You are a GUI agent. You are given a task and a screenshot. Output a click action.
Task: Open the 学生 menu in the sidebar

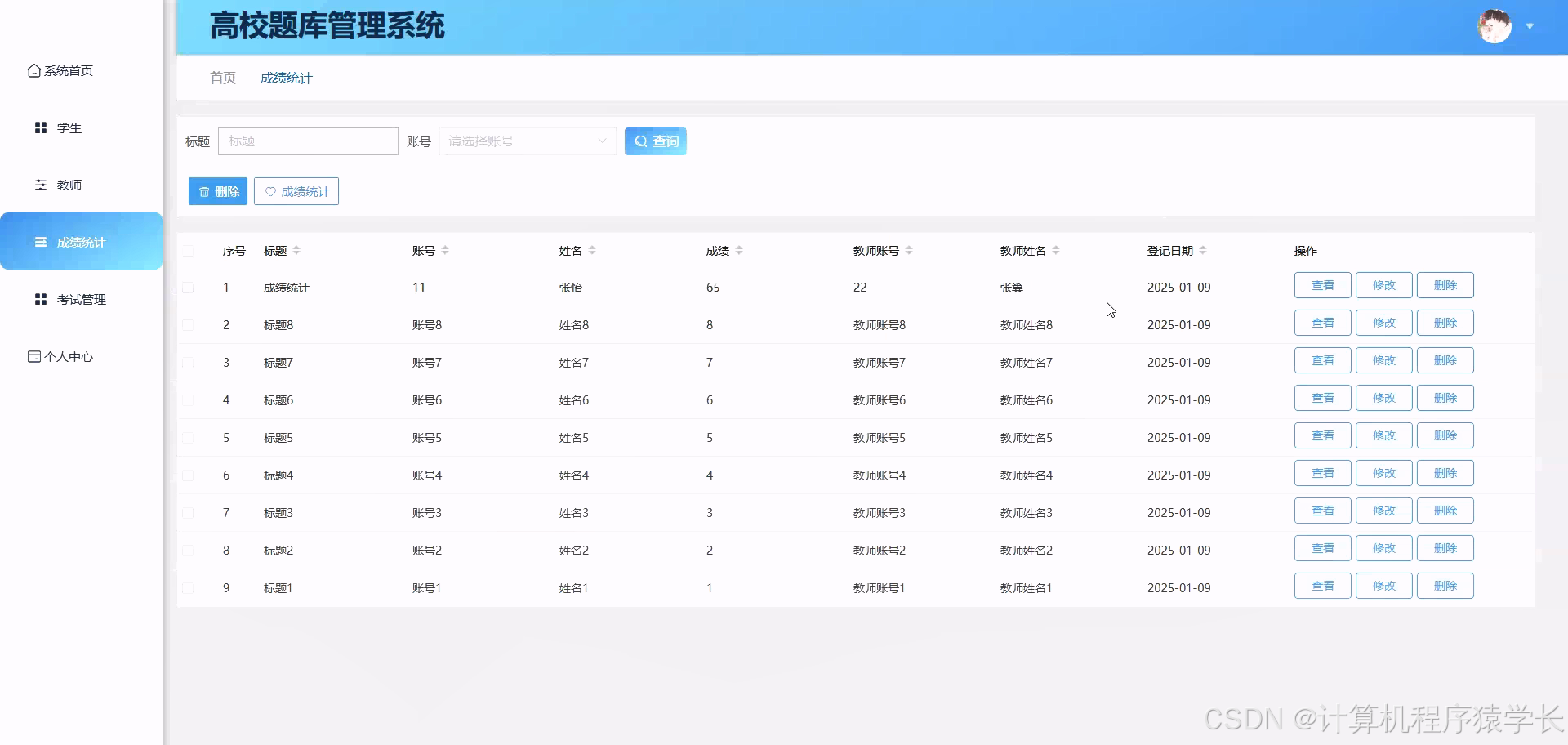coord(69,127)
